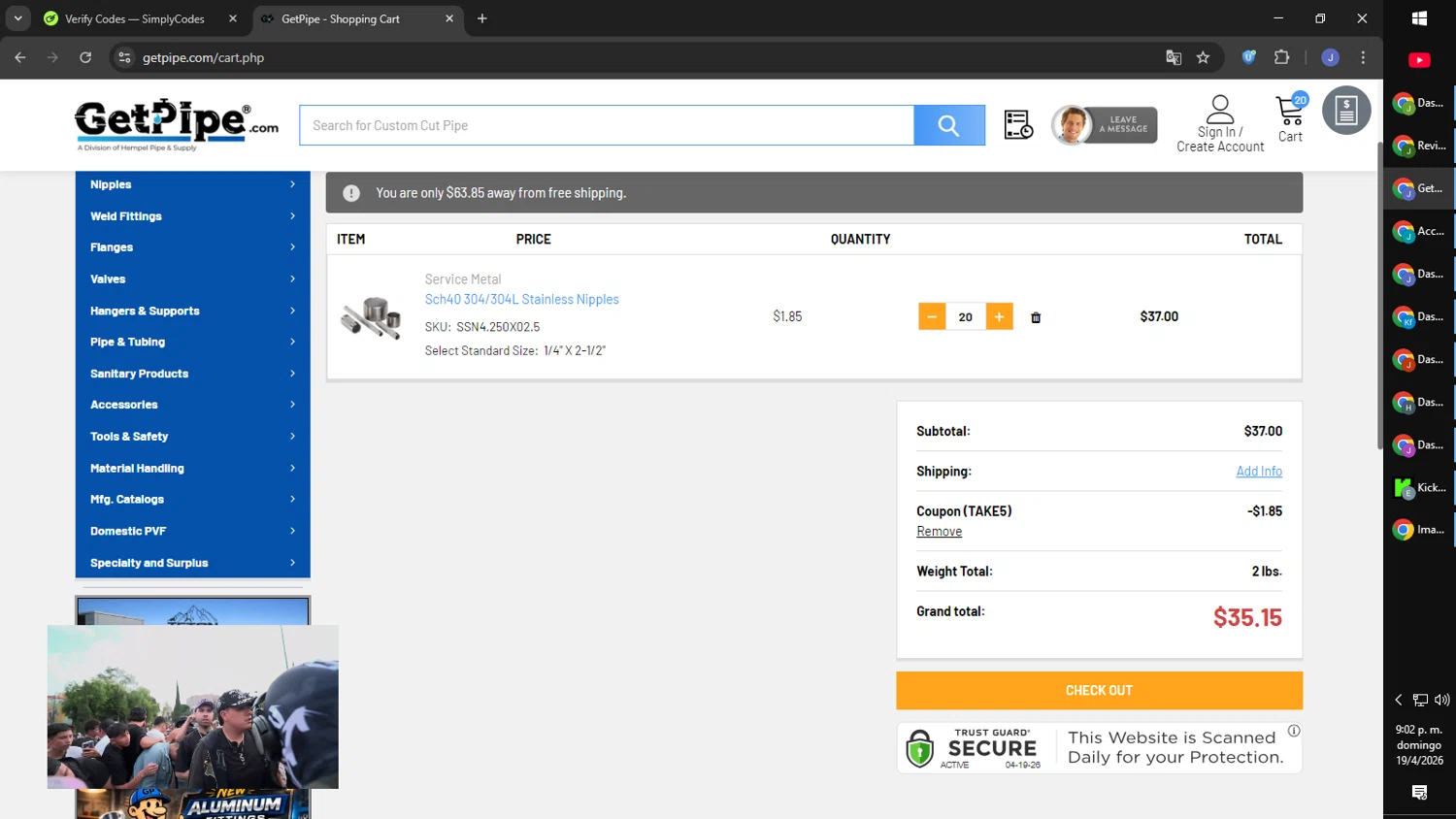1456x819 pixels.
Task: Open the Kick taskbar item
Action: coord(1419,488)
